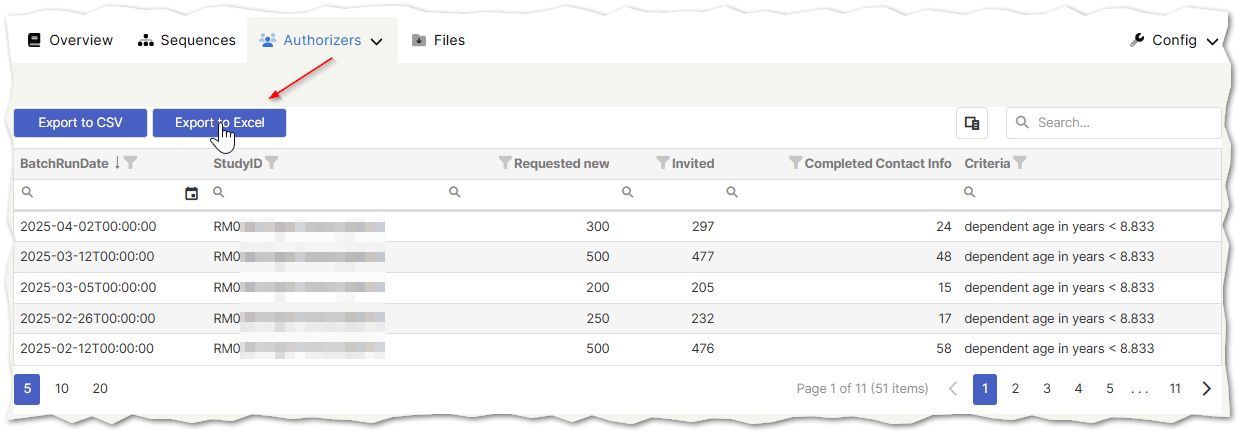
Task: Click the Requested new filter funnel
Action: [x=504, y=163]
